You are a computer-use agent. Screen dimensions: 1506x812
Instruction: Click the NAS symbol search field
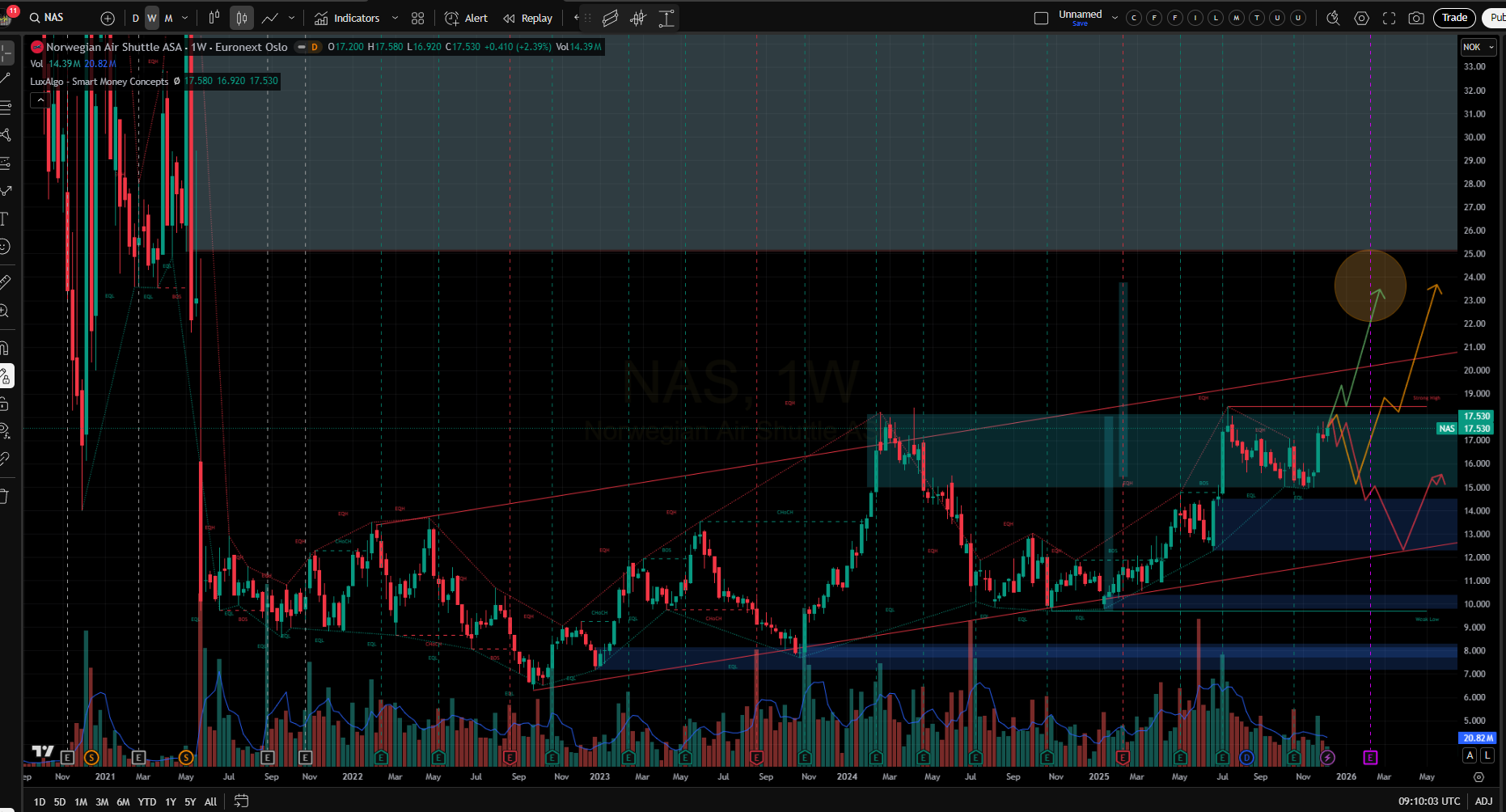(x=54, y=18)
